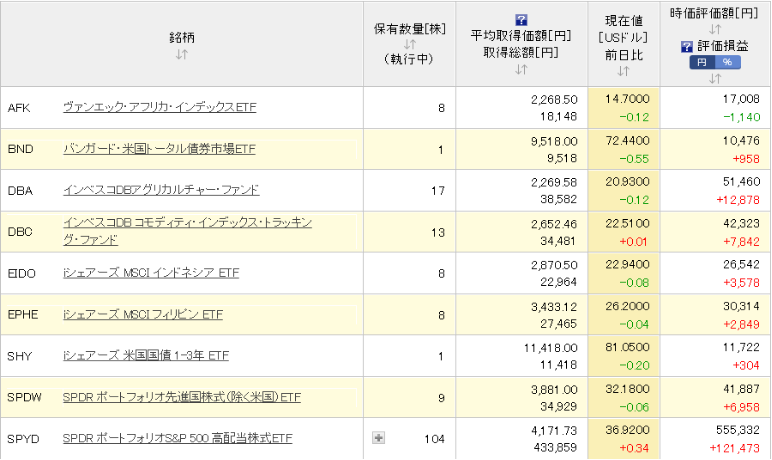The width and height of the screenshot is (772, 460).
Task: Sort by 時価評価額 using its arrows
Action: [714, 30]
